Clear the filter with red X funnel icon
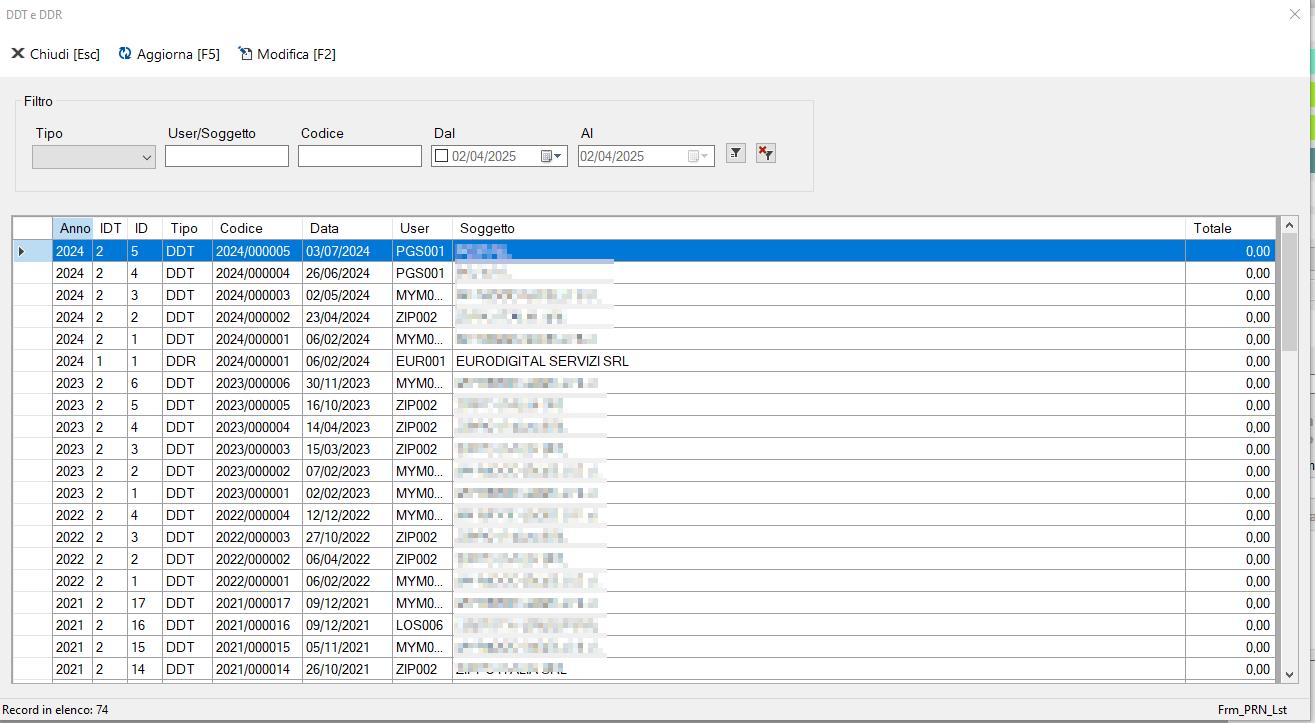The image size is (1315, 723). tap(766, 153)
